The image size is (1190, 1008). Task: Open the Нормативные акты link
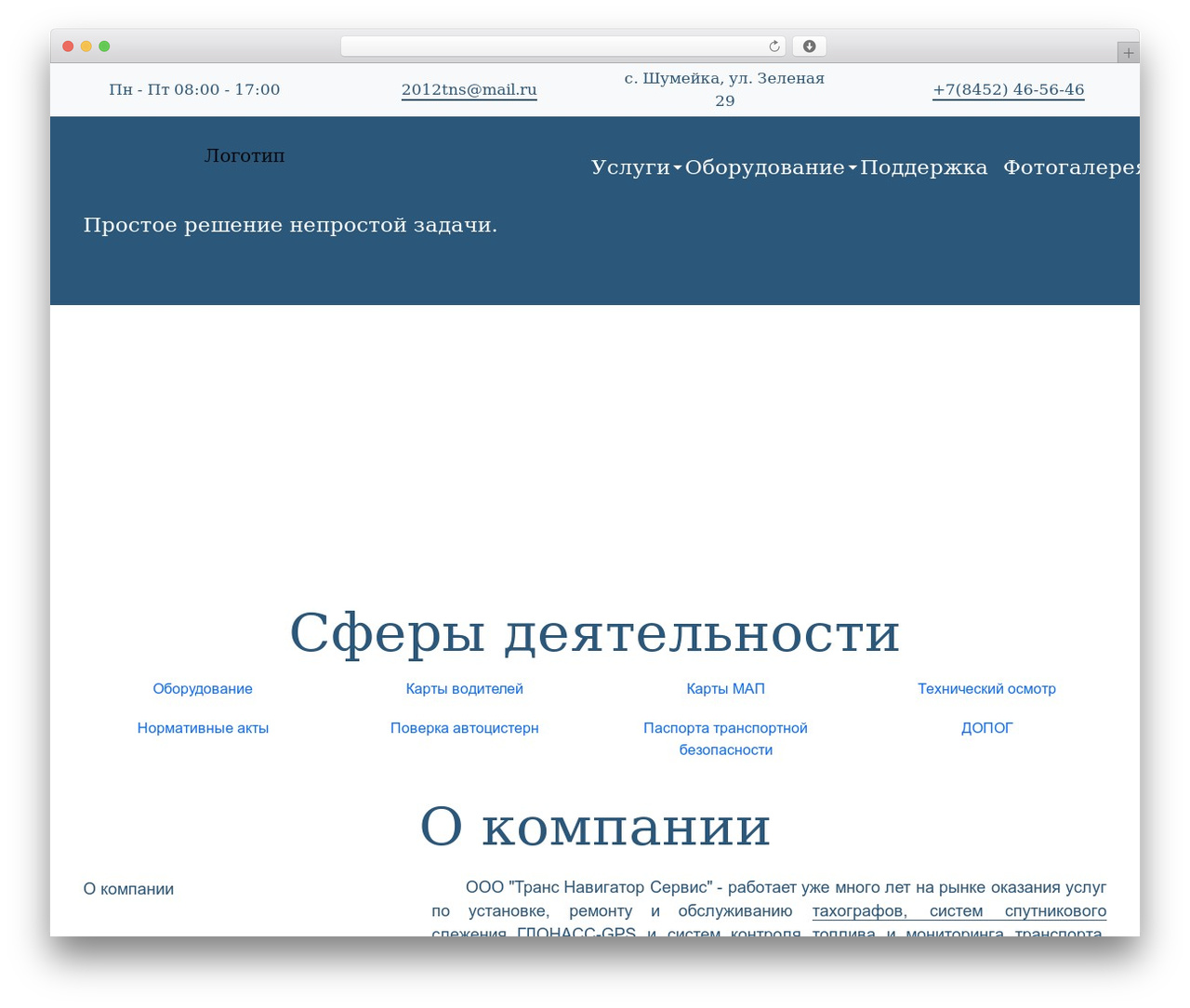203,728
